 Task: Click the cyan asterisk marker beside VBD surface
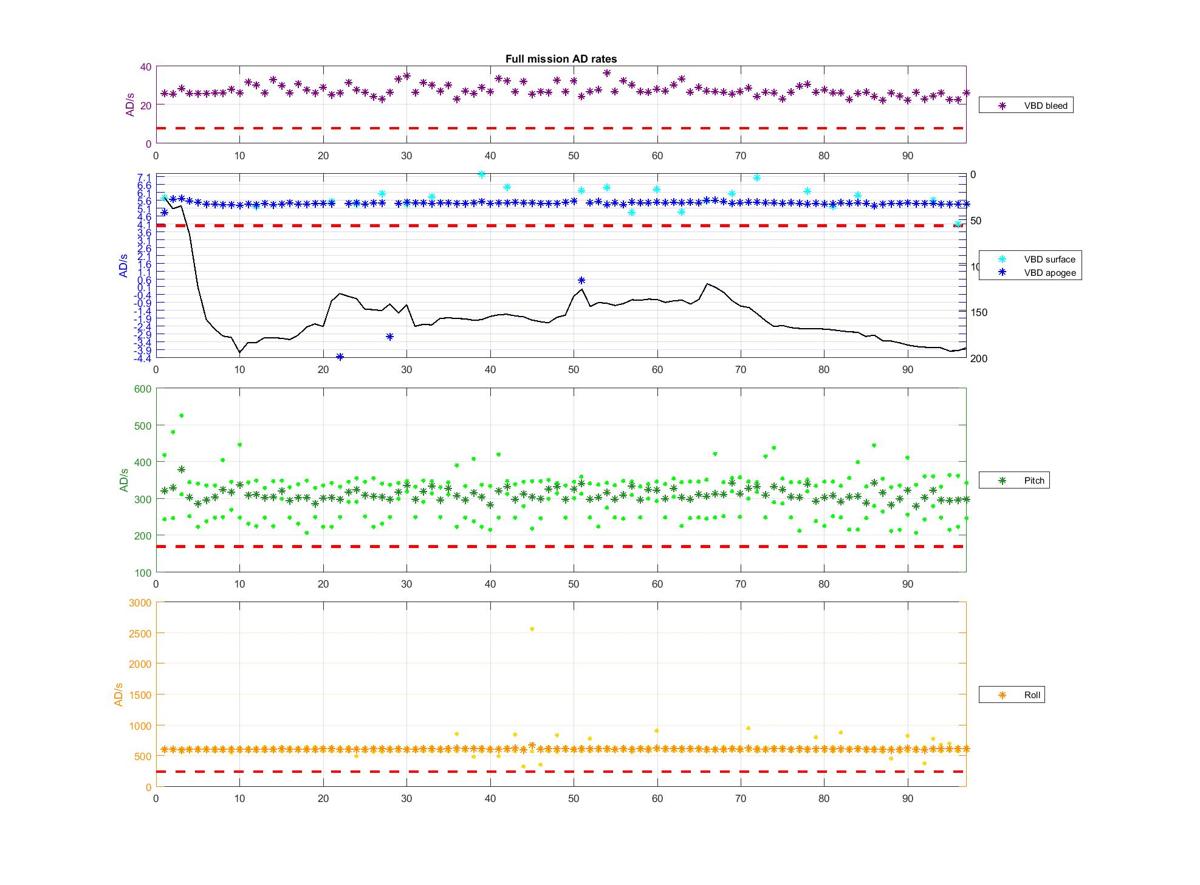(x=1000, y=259)
